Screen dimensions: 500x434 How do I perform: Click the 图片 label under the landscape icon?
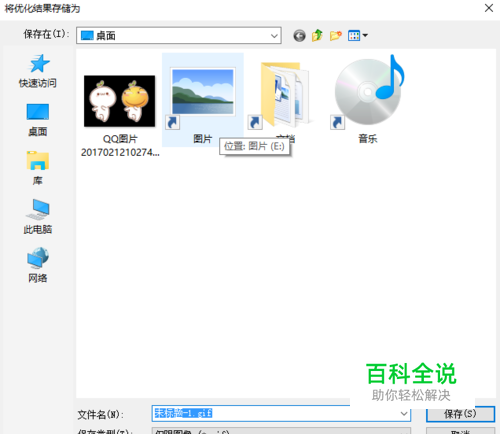pos(203,139)
